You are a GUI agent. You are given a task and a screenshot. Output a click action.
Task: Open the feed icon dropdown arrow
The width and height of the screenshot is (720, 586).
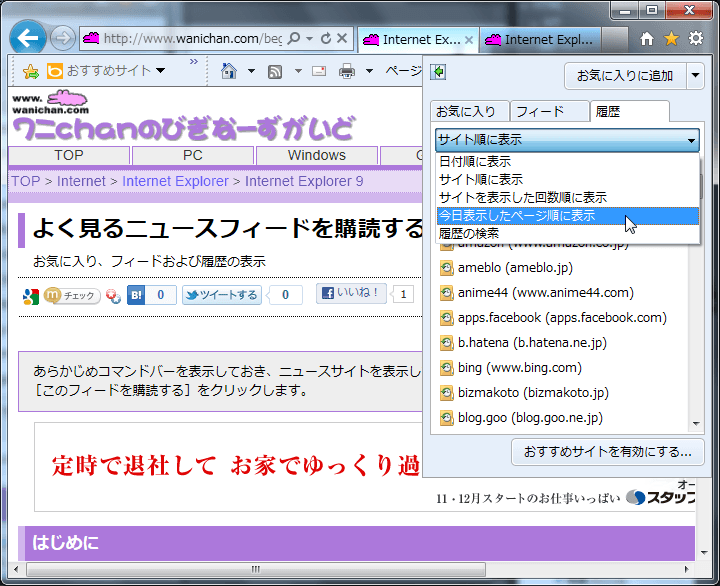pyautogui.click(x=298, y=71)
